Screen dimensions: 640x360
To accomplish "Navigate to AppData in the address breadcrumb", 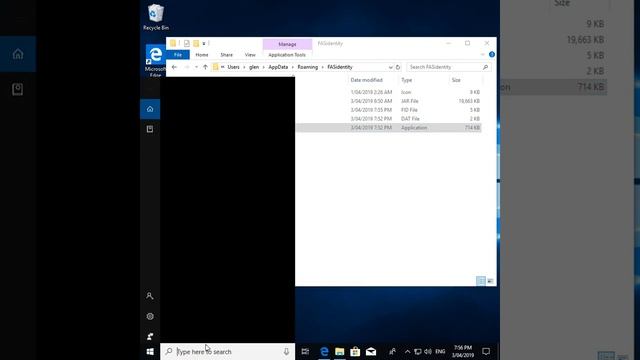I will 278,67.
